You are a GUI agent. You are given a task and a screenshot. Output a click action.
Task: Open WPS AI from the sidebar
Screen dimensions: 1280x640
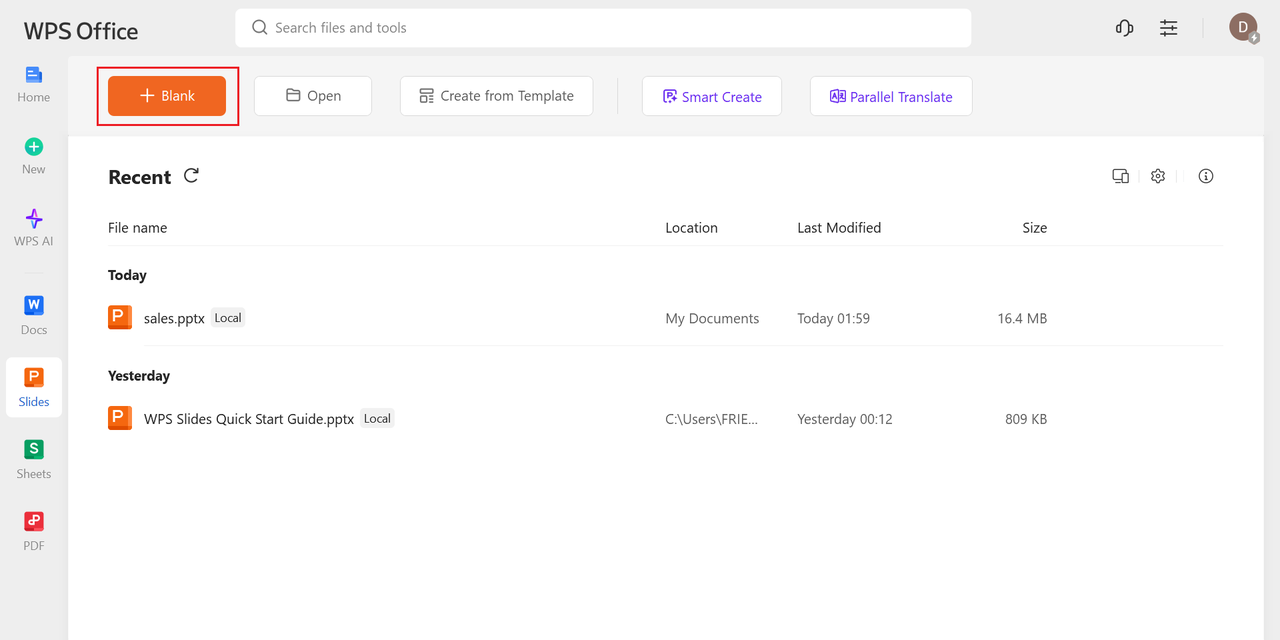(x=33, y=228)
